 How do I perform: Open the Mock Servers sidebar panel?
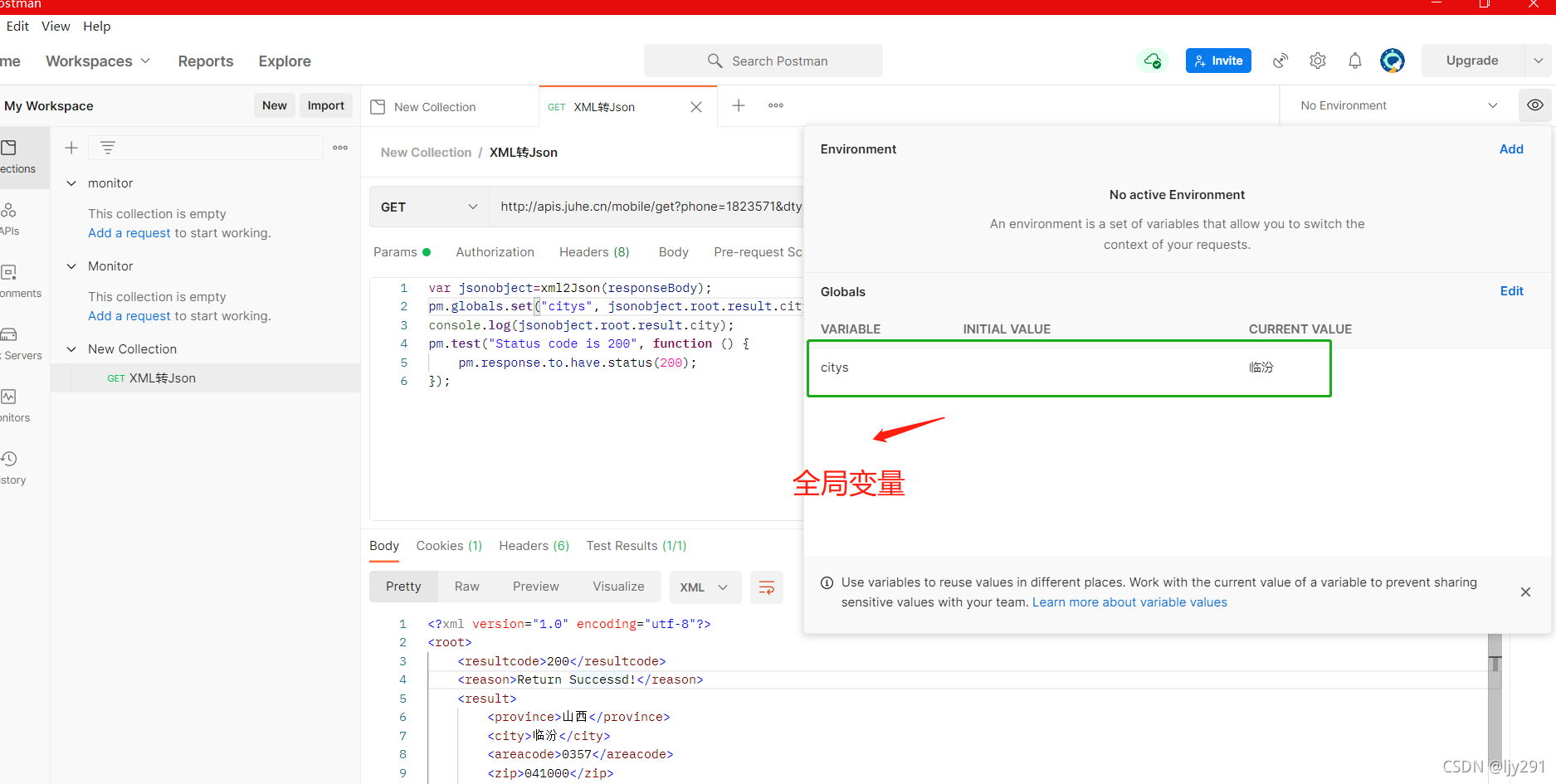tap(9, 336)
